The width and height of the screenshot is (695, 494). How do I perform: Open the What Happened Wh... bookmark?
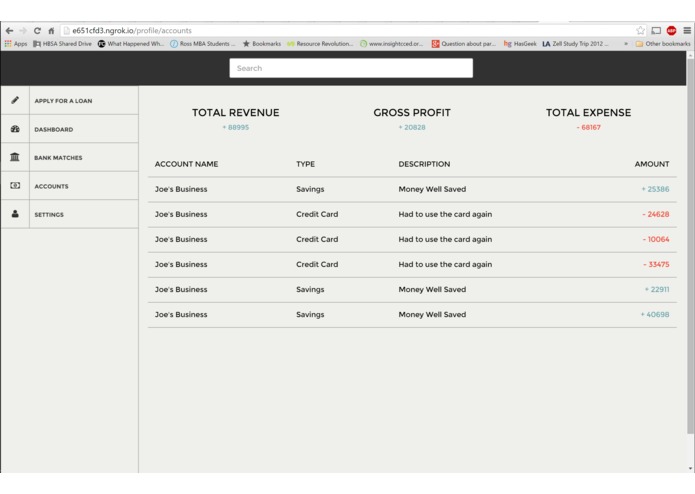coord(131,43)
